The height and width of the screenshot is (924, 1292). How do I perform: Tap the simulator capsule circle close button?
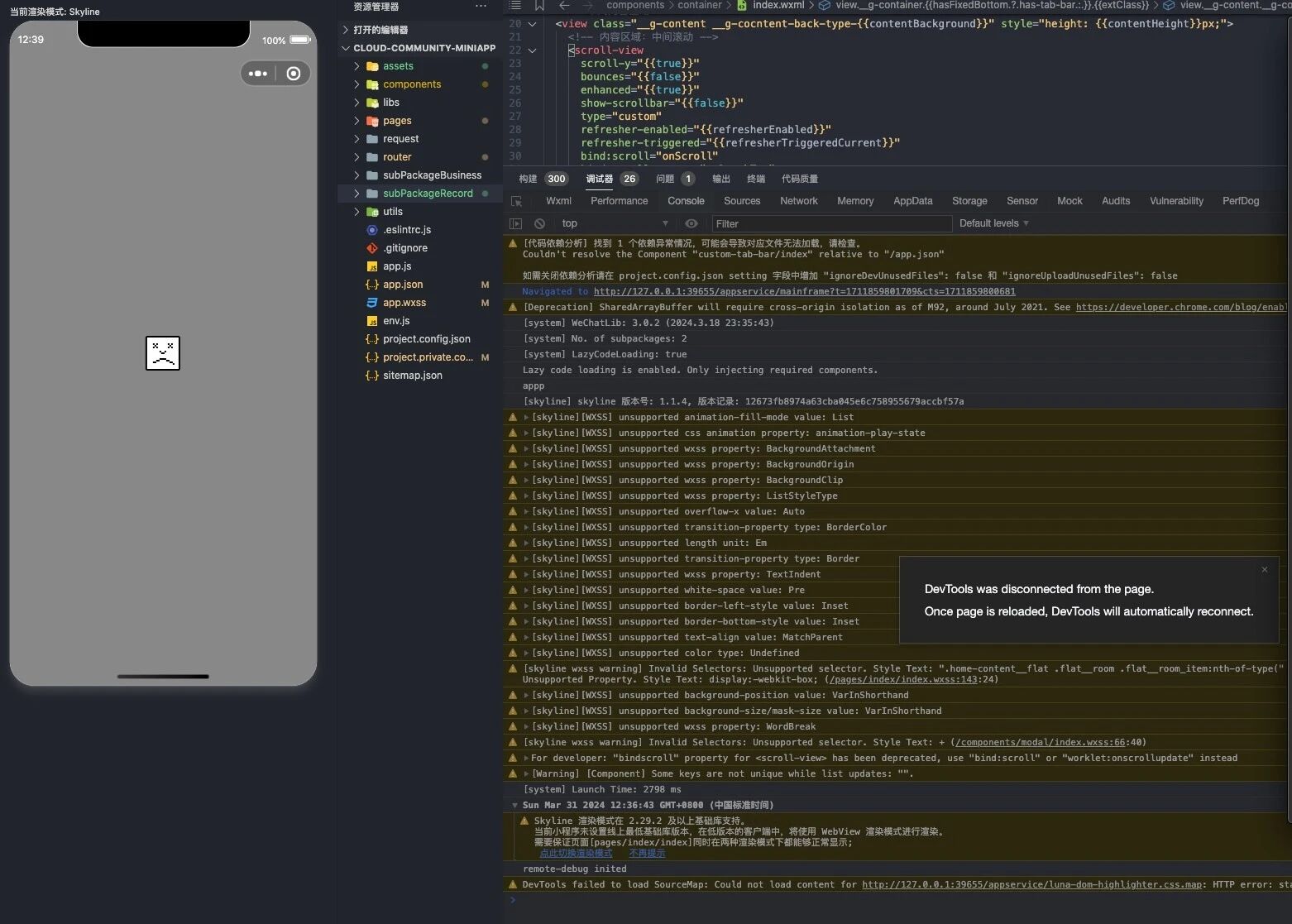[x=294, y=74]
